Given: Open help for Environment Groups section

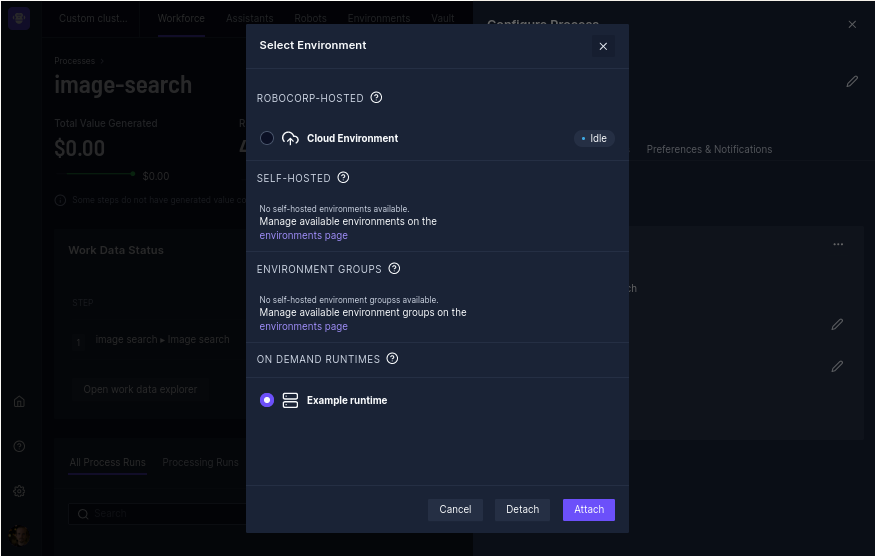Looking at the screenshot, I should pos(394,269).
